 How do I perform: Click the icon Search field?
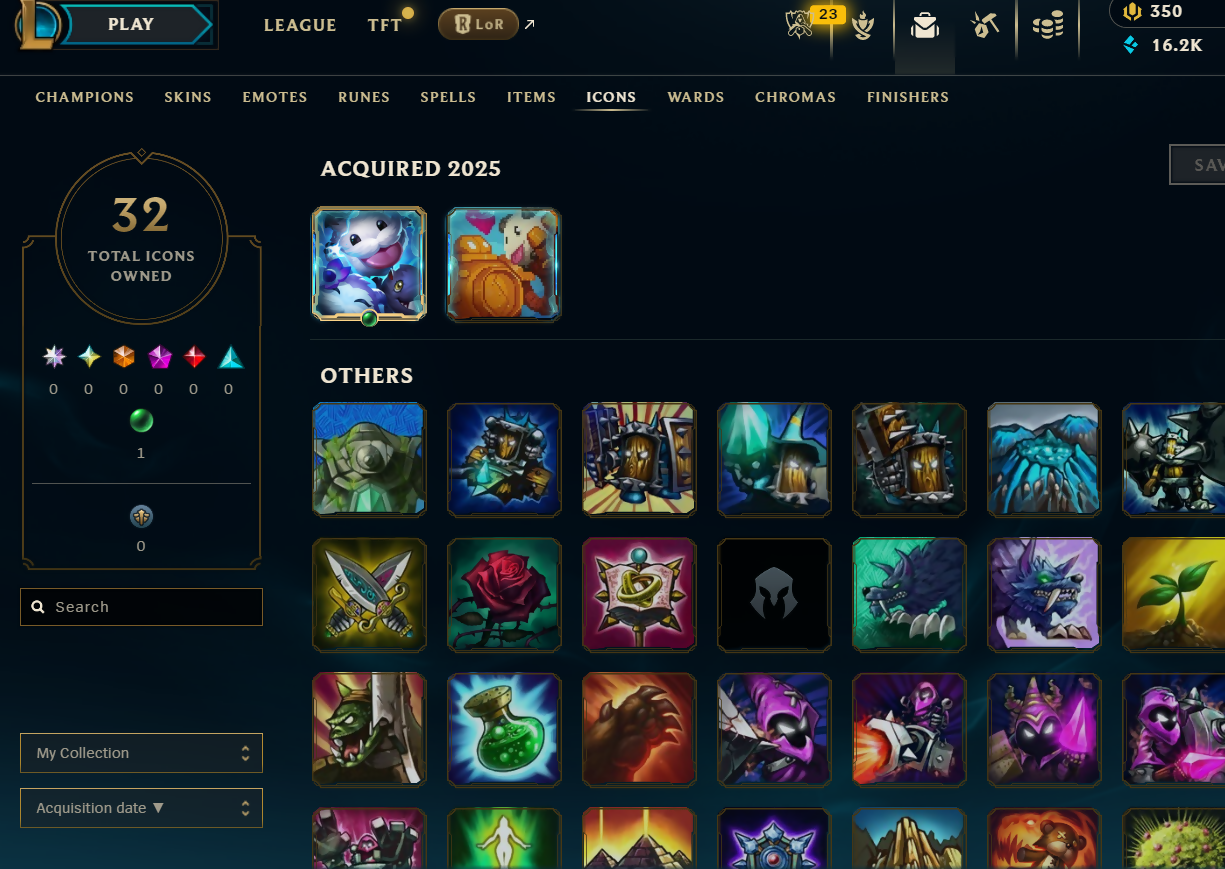click(141, 607)
